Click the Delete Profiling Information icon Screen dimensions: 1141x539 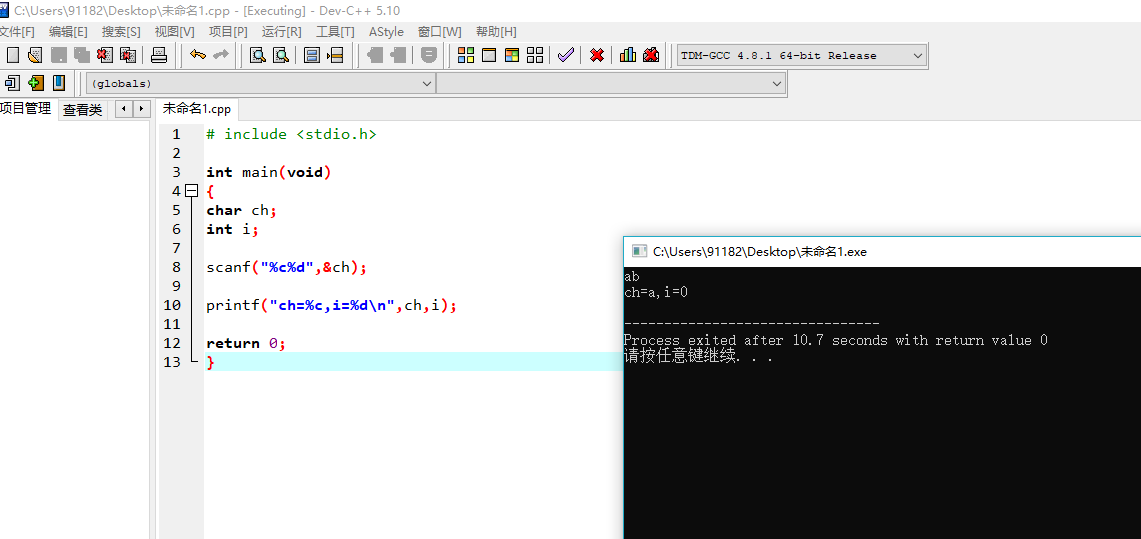pos(651,55)
